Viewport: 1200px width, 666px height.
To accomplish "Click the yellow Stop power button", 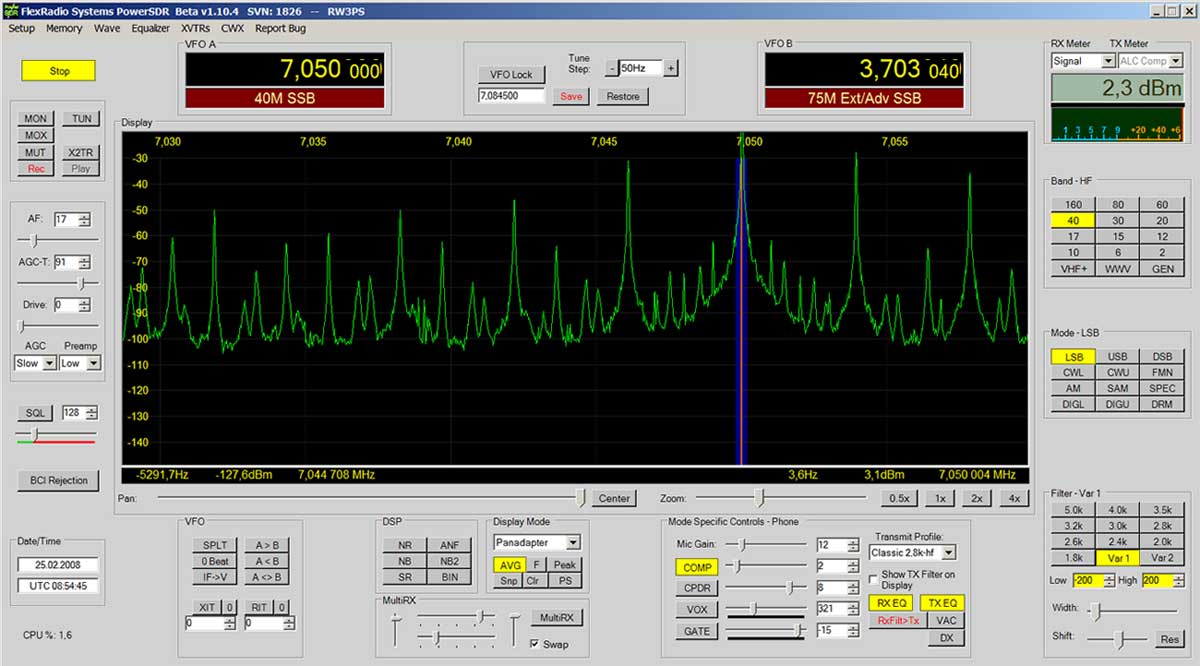I will pyautogui.click(x=59, y=71).
